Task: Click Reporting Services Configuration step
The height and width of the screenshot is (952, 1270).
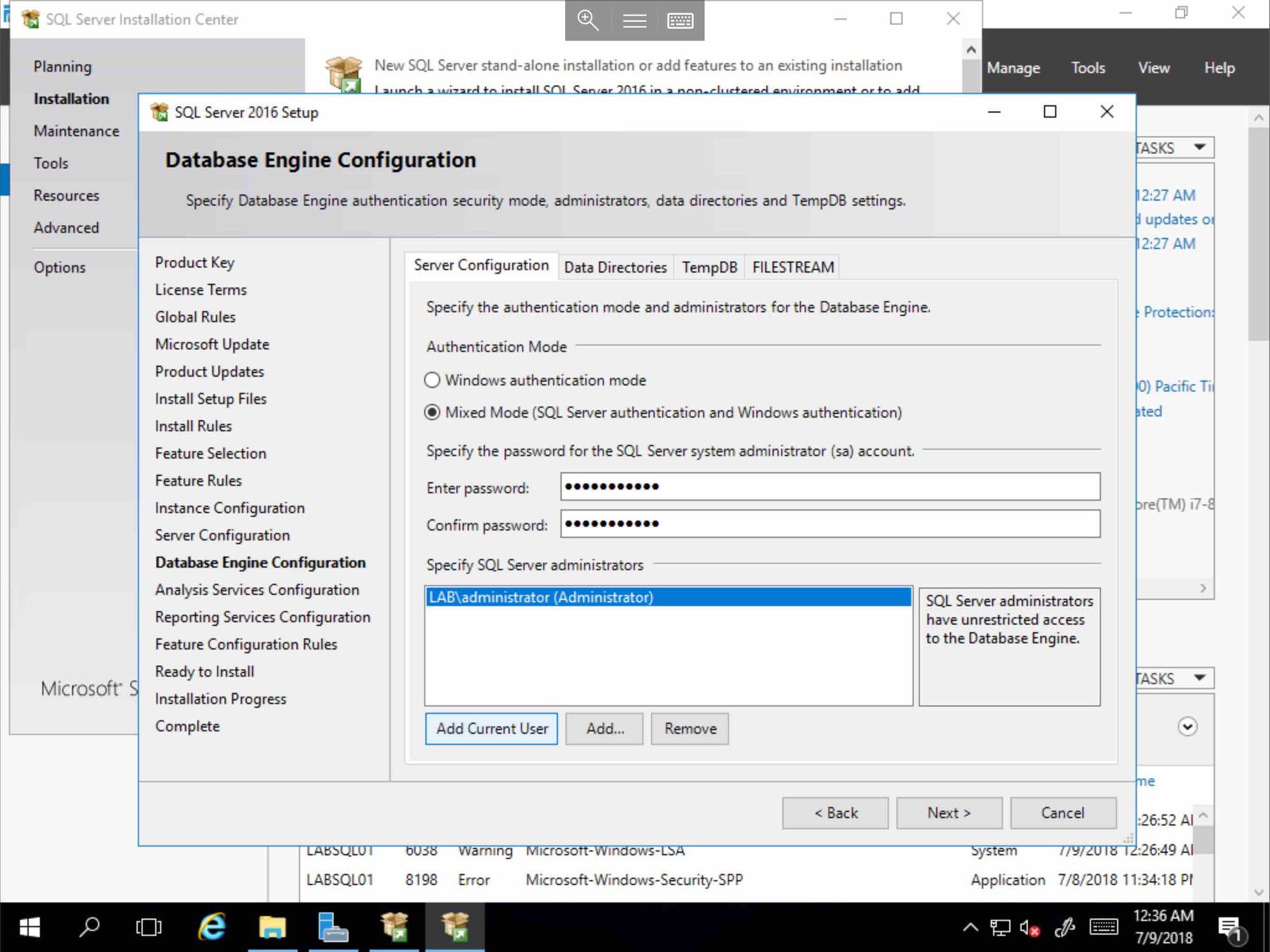Action: (263, 617)
